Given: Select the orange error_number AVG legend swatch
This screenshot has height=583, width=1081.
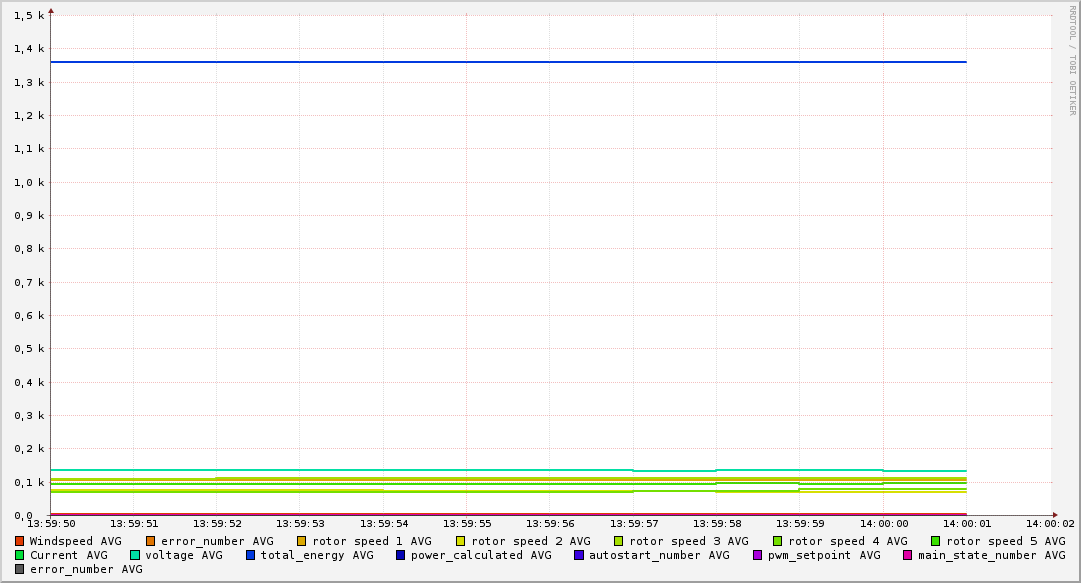Looking at the screenshot, I should tap(151, 541).
